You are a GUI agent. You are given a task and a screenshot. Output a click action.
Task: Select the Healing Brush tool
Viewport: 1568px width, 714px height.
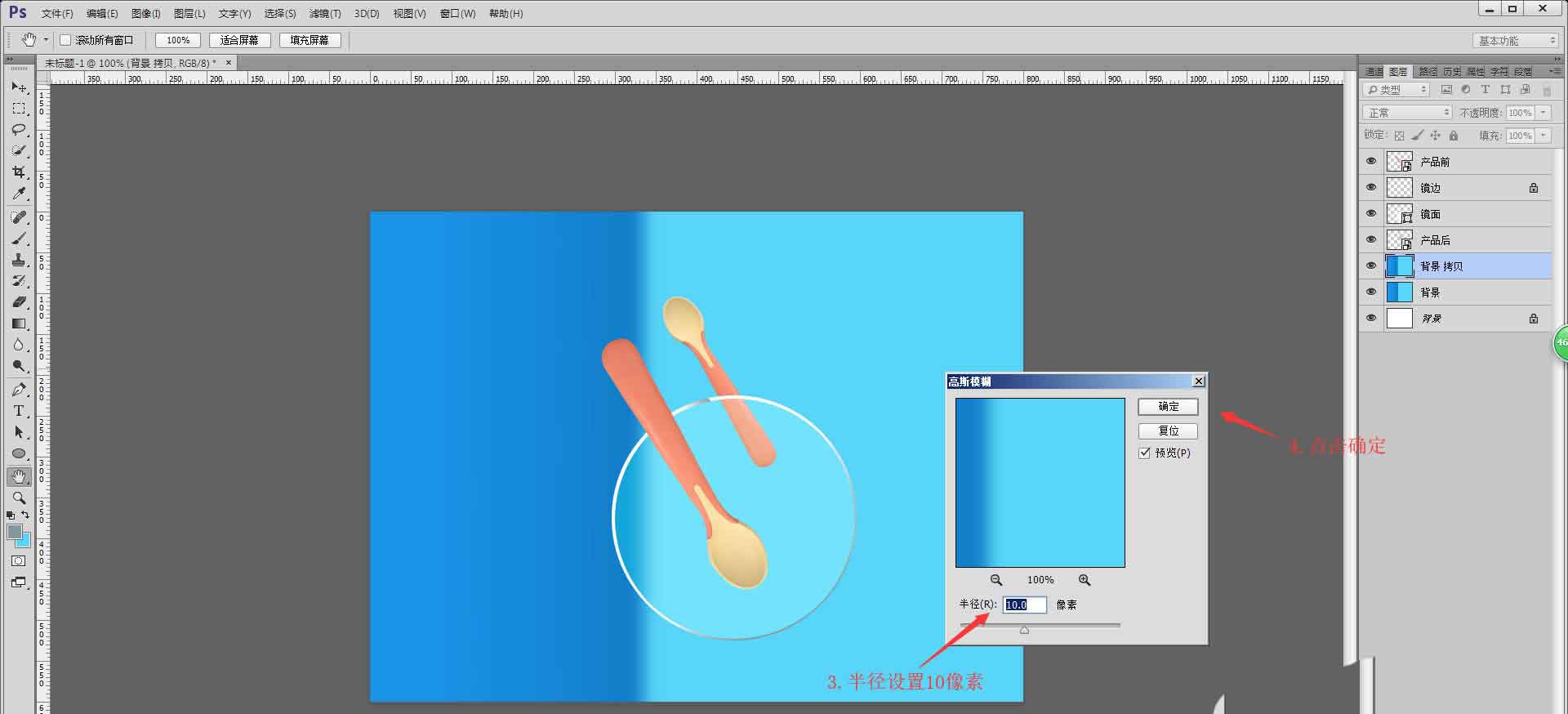tap(19, 217)
